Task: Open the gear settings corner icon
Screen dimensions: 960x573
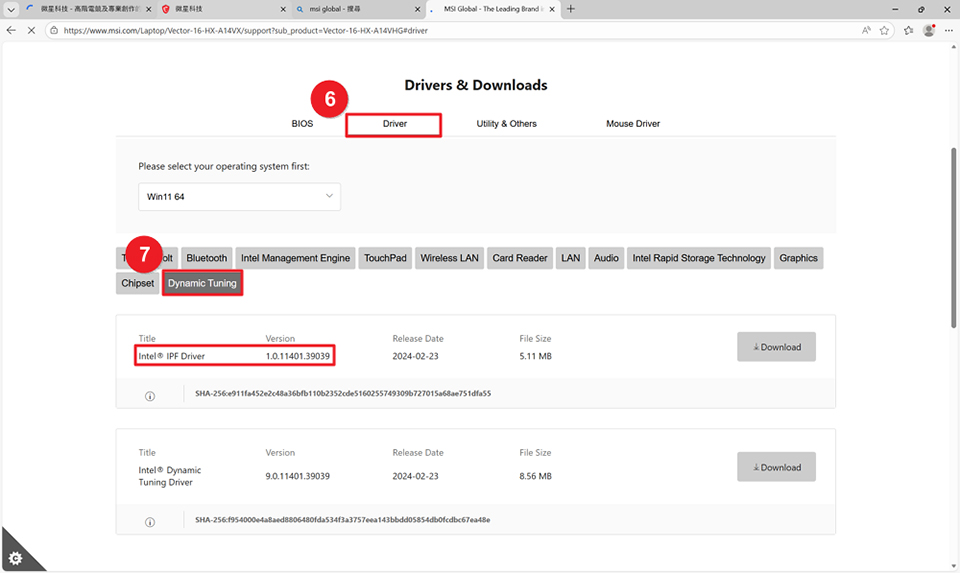Action: coord(16,558)
